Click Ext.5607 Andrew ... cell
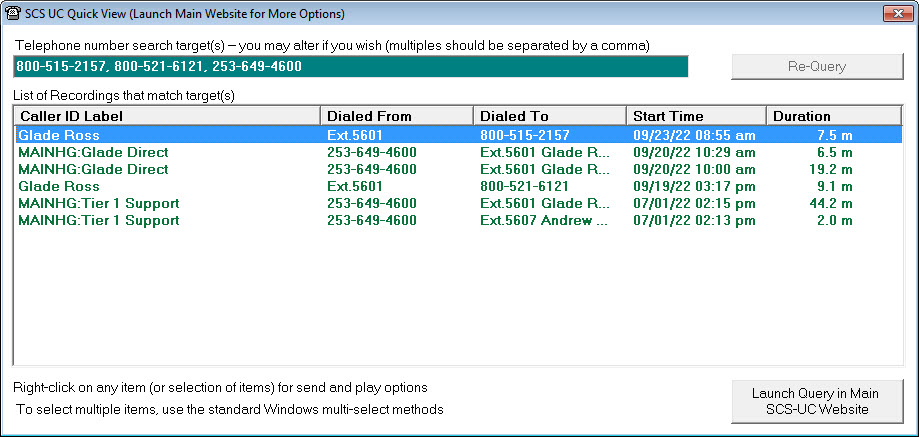919x437 pixels. 545,220
